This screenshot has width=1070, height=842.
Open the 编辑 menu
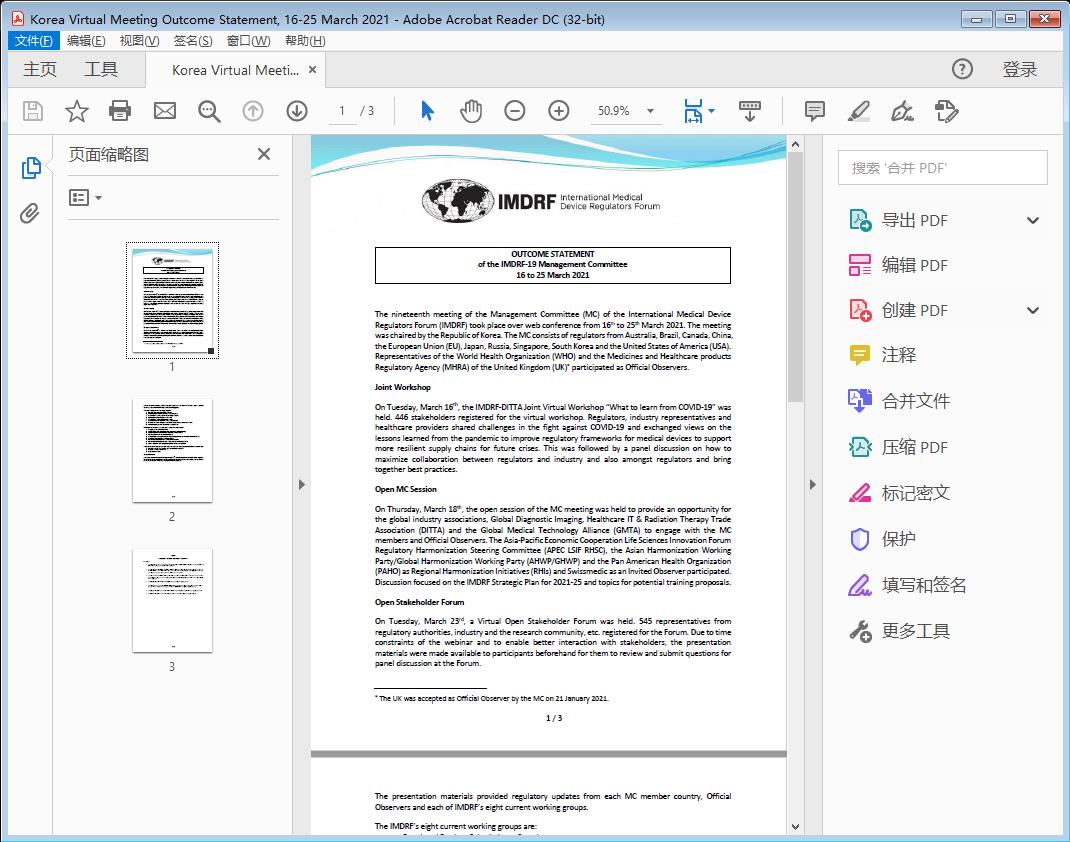[86, 40]
